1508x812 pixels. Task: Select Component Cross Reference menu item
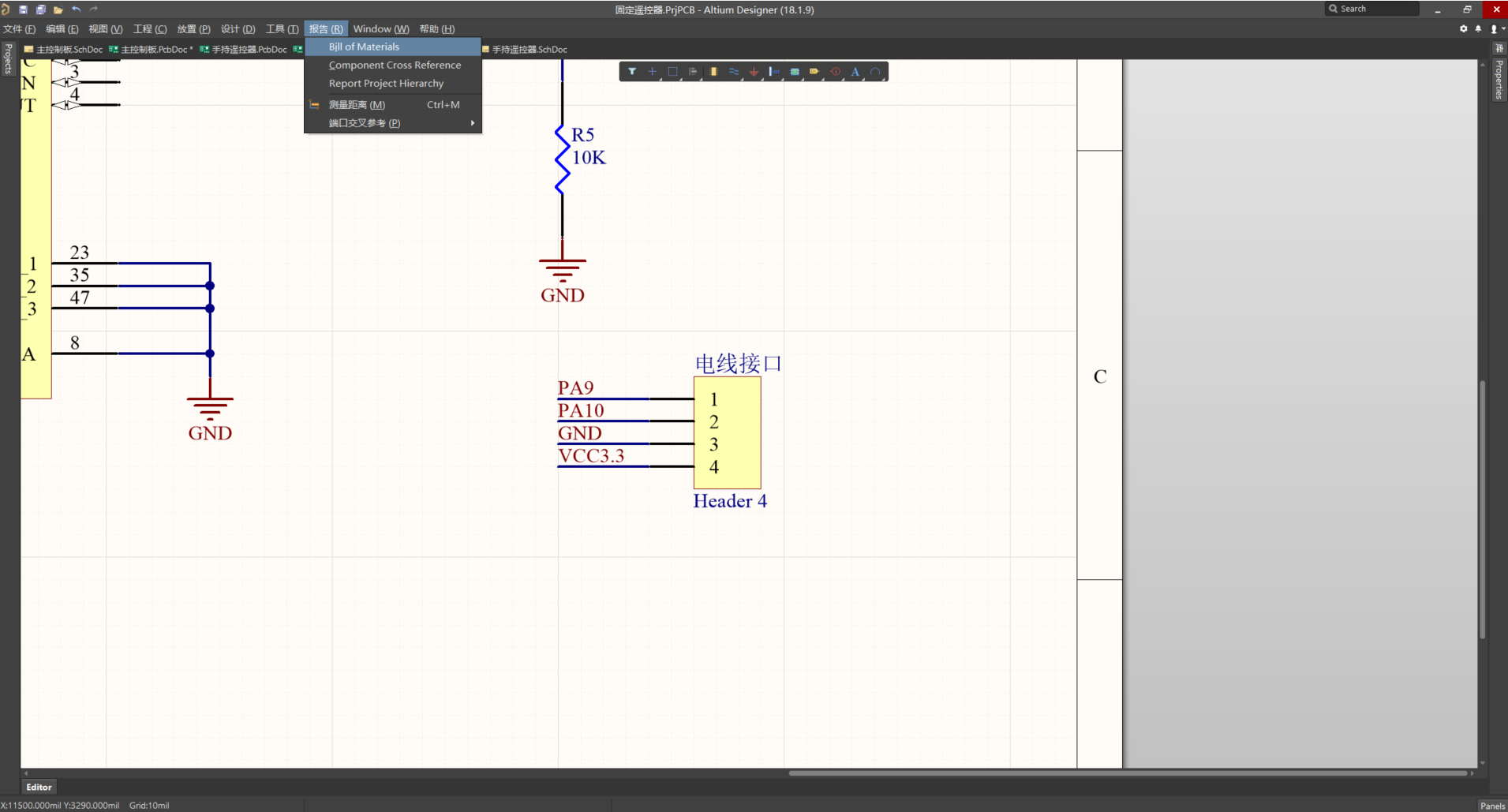[x=395, y=65]
